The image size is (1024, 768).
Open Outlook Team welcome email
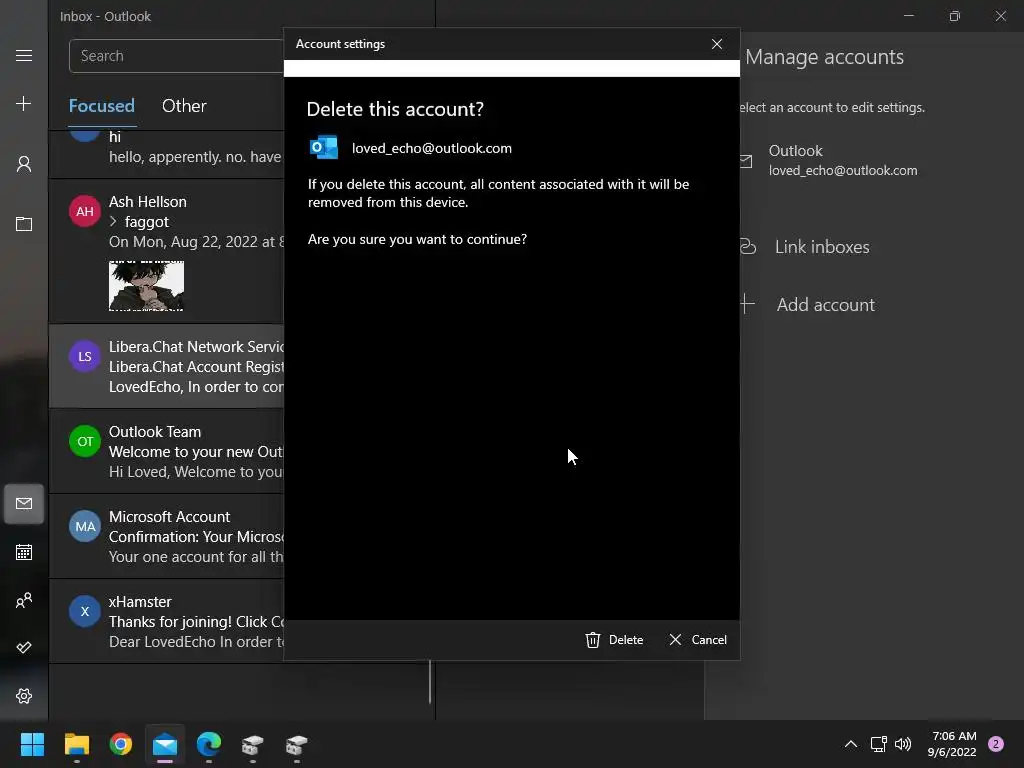[167, 451]
